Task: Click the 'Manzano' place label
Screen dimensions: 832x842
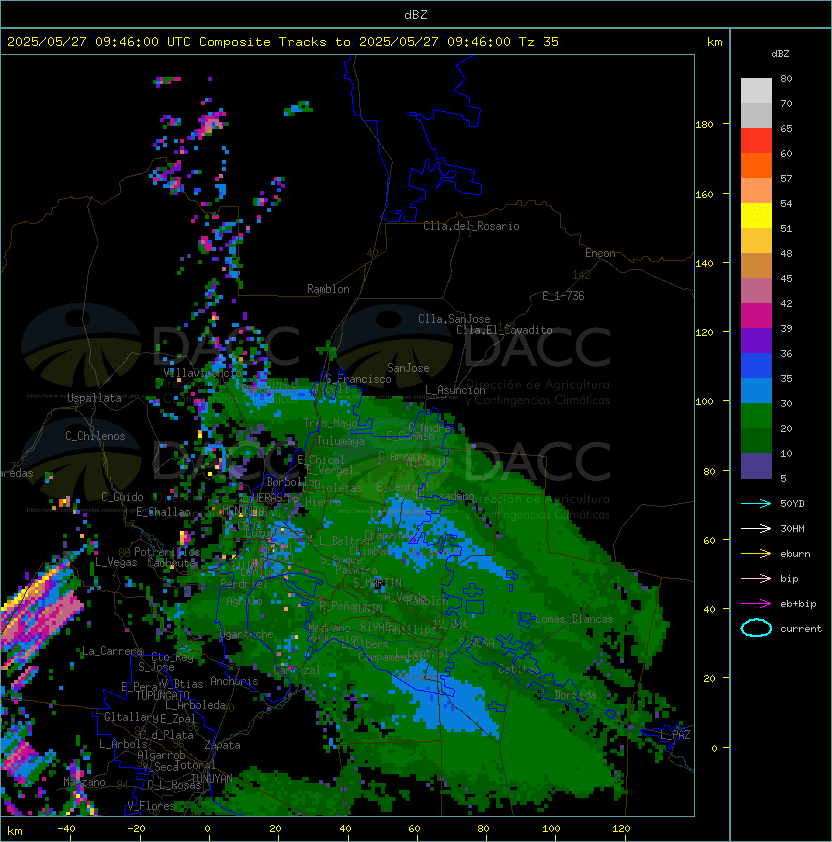Action: [x=84, y=782]
